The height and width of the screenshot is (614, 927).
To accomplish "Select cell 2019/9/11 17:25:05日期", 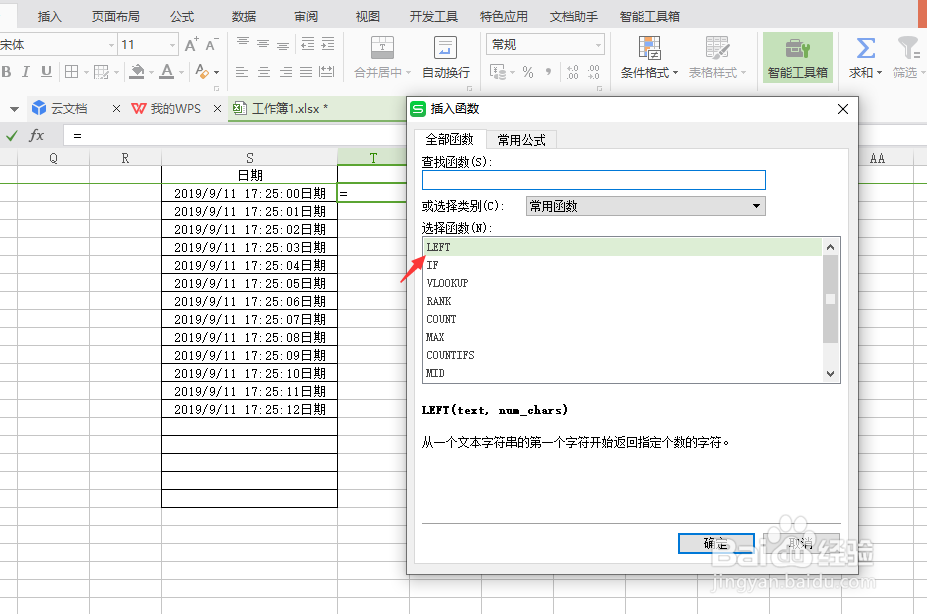I will (249, 284).
